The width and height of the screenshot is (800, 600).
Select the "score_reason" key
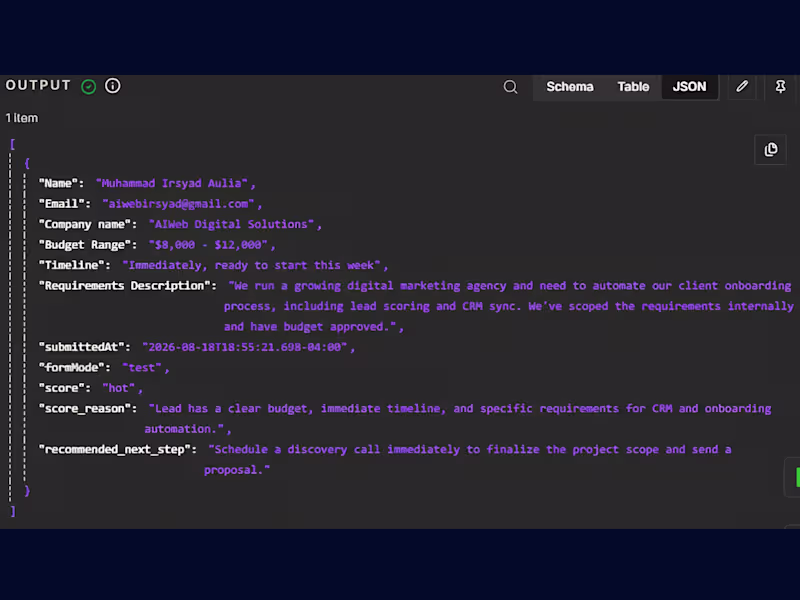coord(85,408)
